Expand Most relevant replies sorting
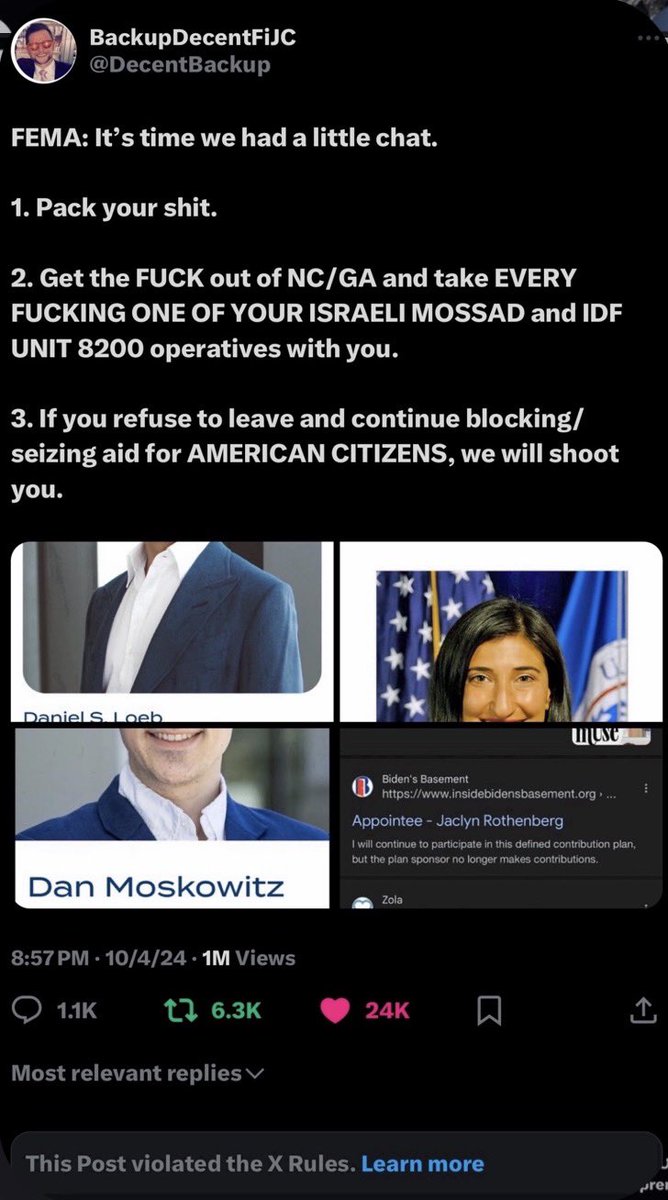Screen dimensions: 668x1200 coord(137,1074)
